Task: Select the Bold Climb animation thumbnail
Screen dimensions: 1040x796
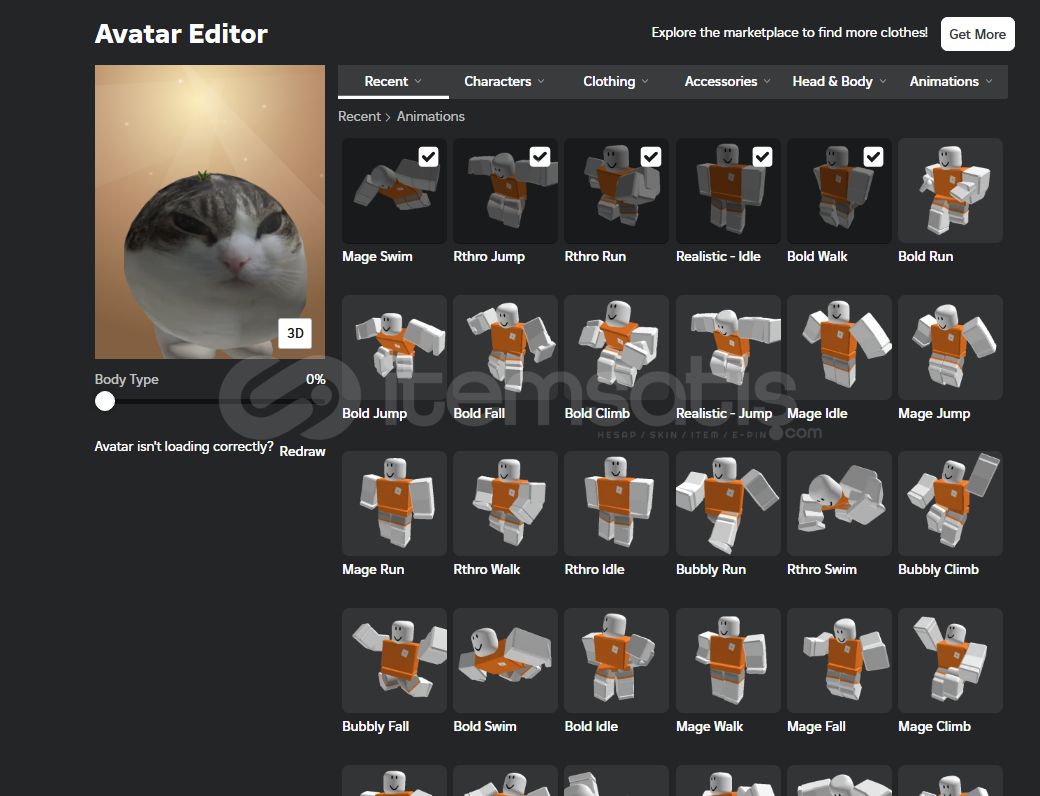Action: pyautogui.click(x=616, y=347)
